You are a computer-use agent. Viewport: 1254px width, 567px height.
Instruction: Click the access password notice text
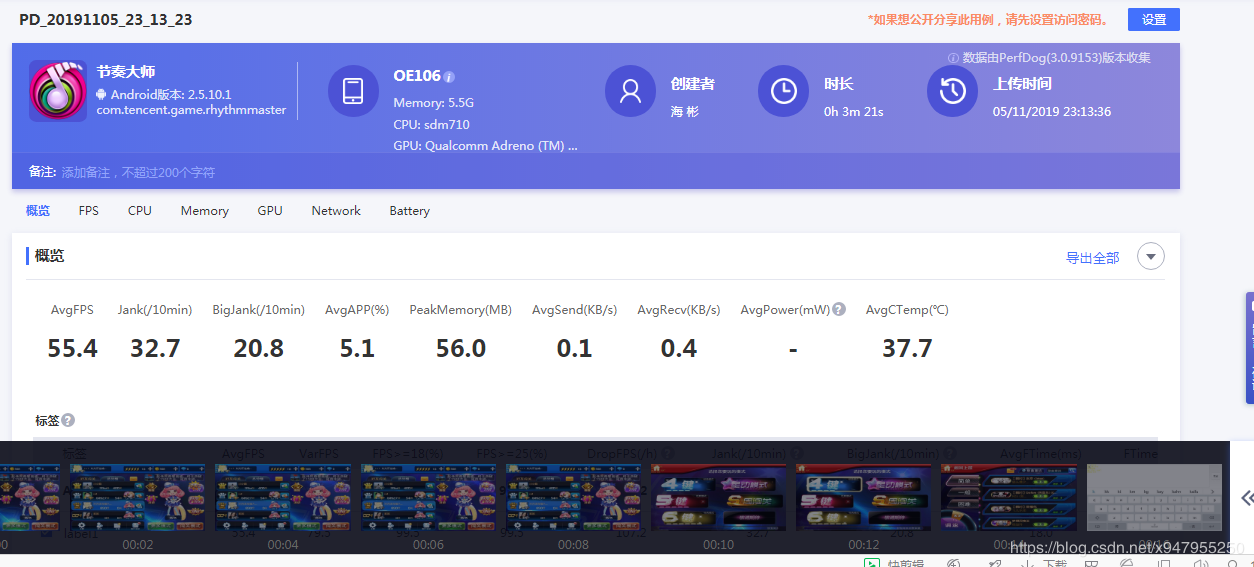tap(988, 20)
